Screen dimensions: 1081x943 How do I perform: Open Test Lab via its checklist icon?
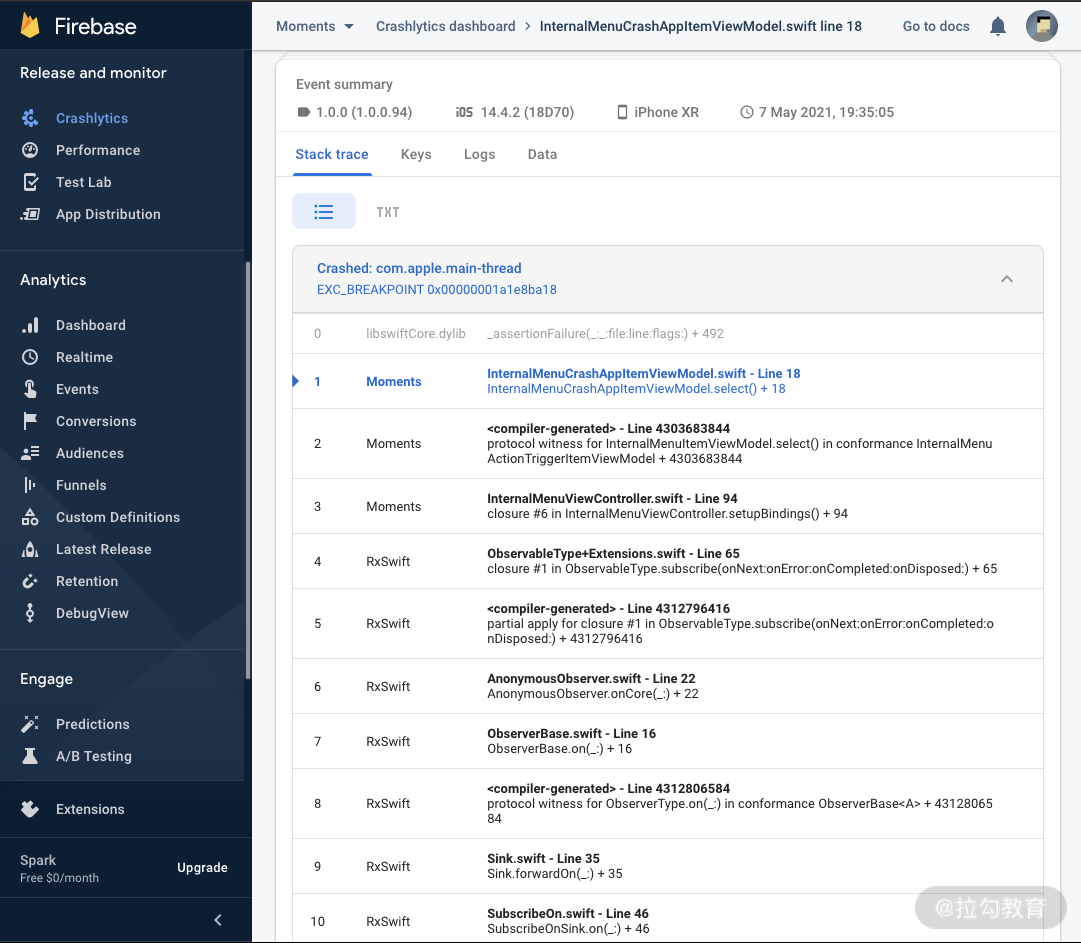pyautogui.click(x=30, y=182)
